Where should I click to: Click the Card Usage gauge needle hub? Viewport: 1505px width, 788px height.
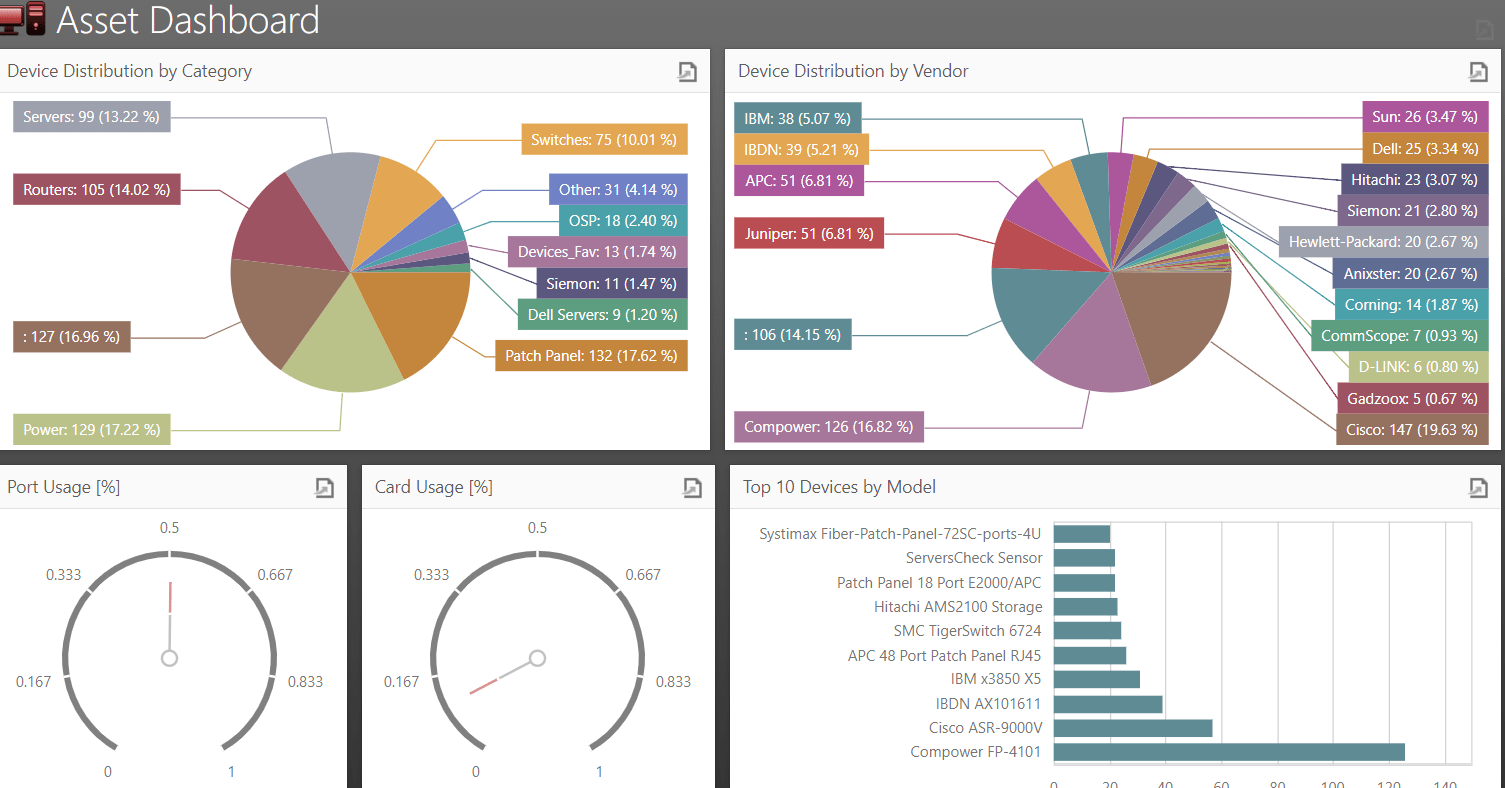pyautogui.click(x=538, y=658)
